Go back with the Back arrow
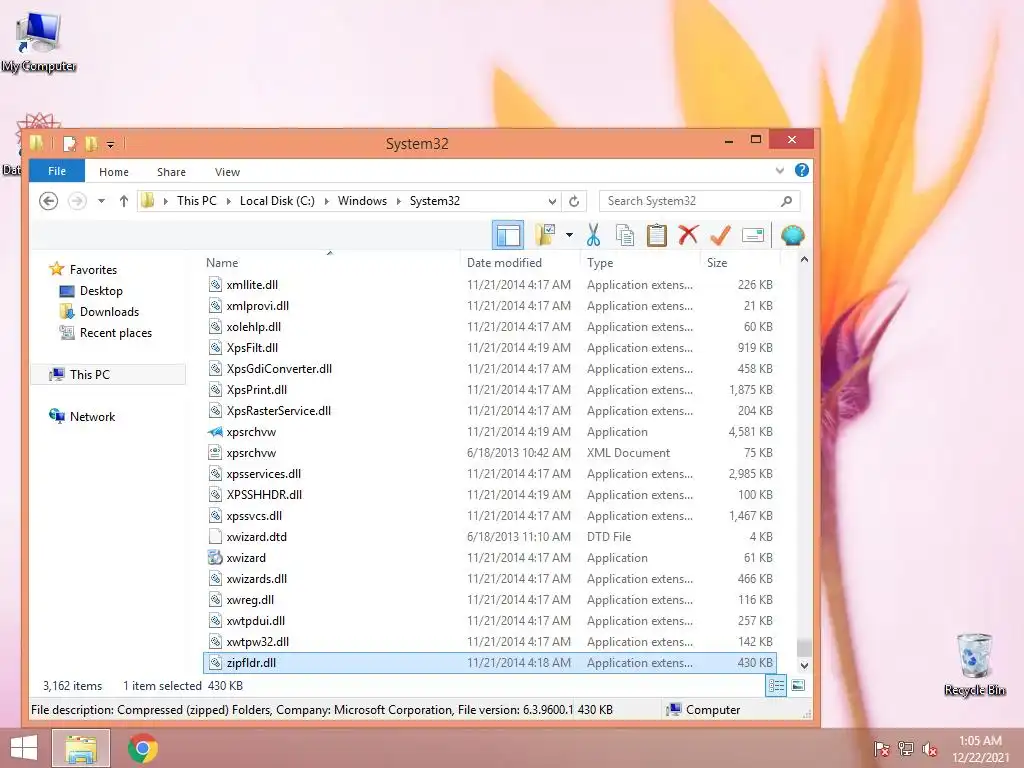This screenshot has width=1024, height=768. click(48, 200)
